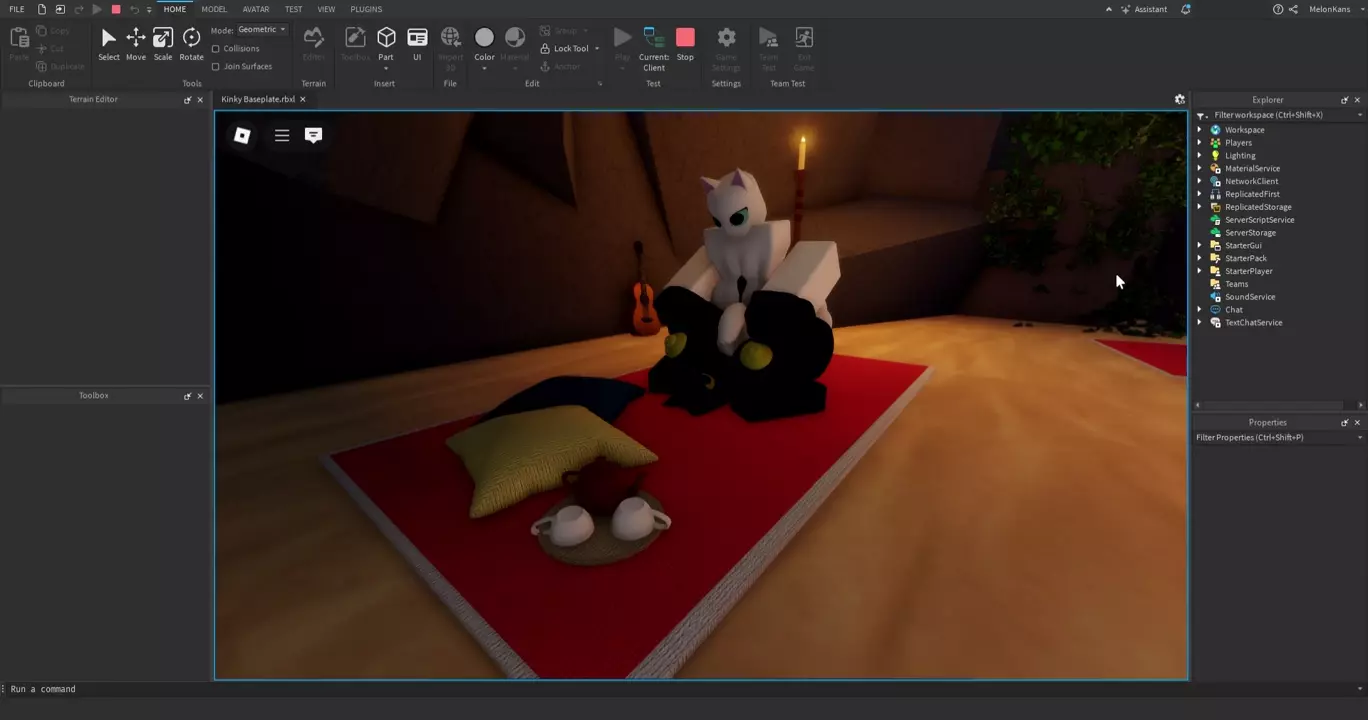Activate the Scale tool
Screen dimensions: 1368x720
coord(162,44)
